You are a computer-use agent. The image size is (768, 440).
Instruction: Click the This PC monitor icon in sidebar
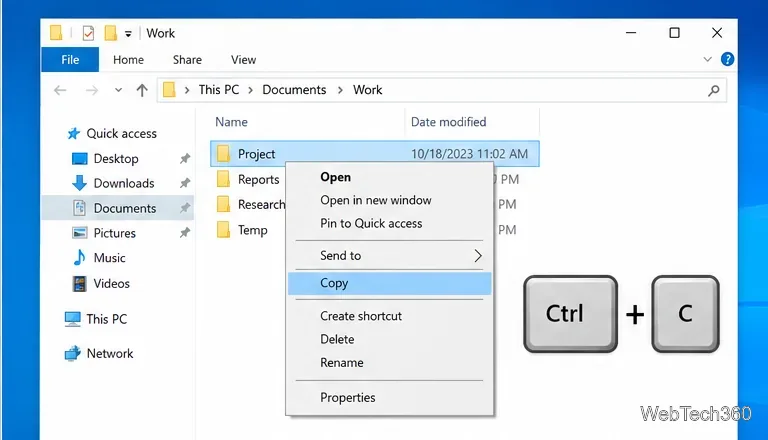tap(72, 319)
